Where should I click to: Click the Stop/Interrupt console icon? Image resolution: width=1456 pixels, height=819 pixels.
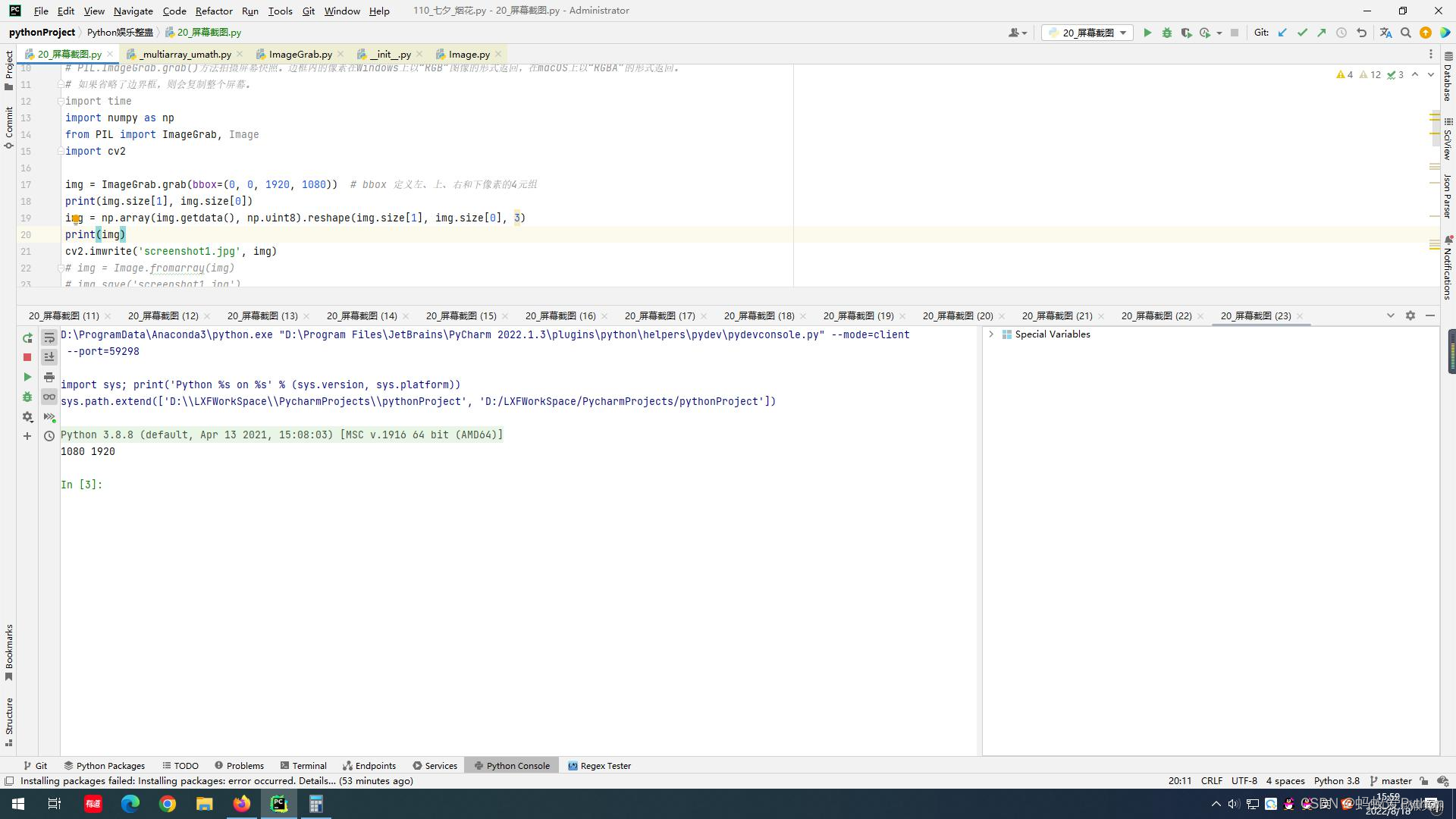pos(27,357)
